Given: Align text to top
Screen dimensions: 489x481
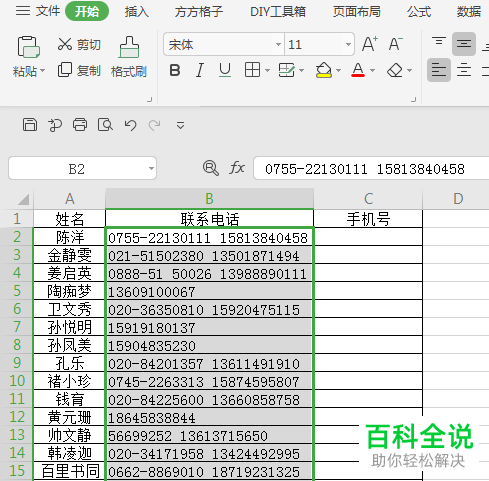Looking at the screenshot, I should [439, 41].
